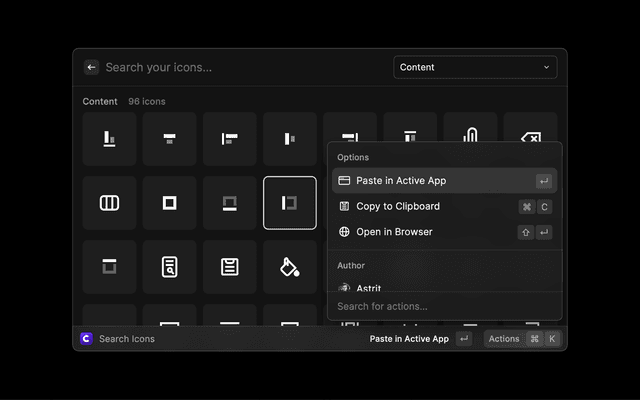The width and height of the screenshot is (640, 400).
Task: Click the back arrow button
Action: click(91, 67)
